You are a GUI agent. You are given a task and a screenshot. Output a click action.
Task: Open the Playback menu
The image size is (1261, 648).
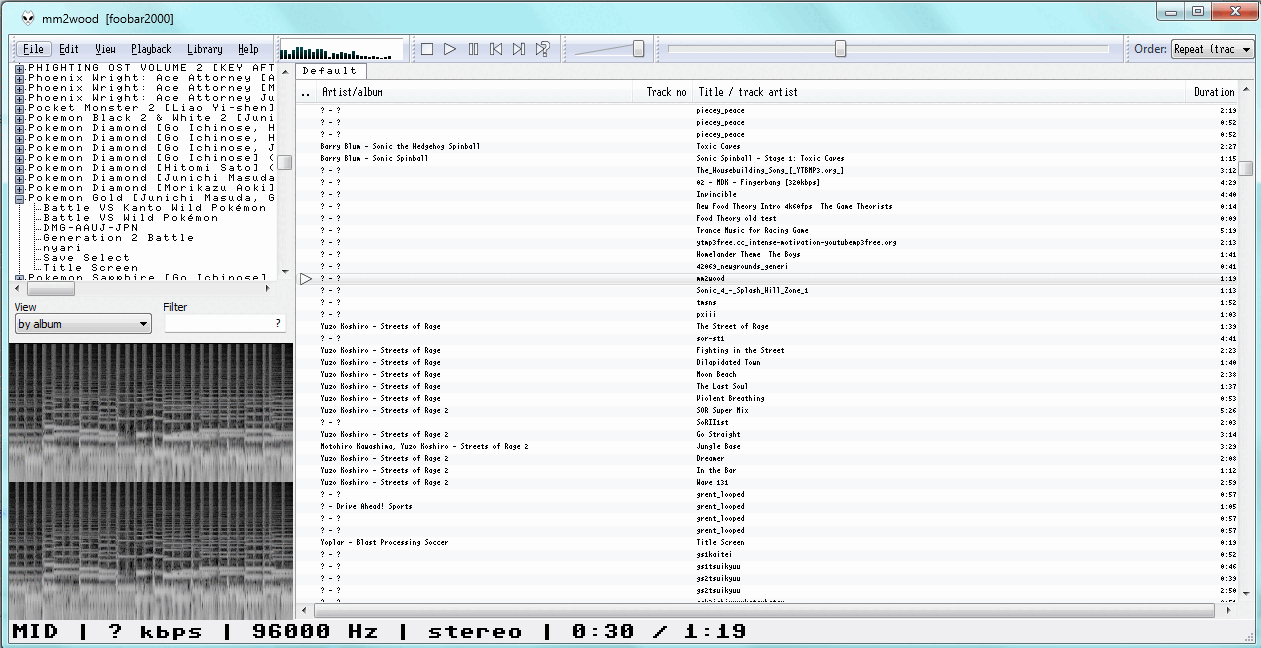click(x=151, y=48)
